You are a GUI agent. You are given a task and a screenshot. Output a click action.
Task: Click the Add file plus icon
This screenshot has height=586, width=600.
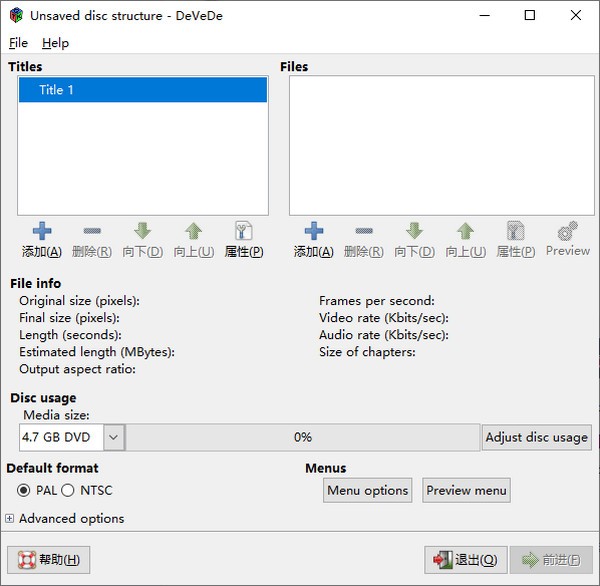314,232
